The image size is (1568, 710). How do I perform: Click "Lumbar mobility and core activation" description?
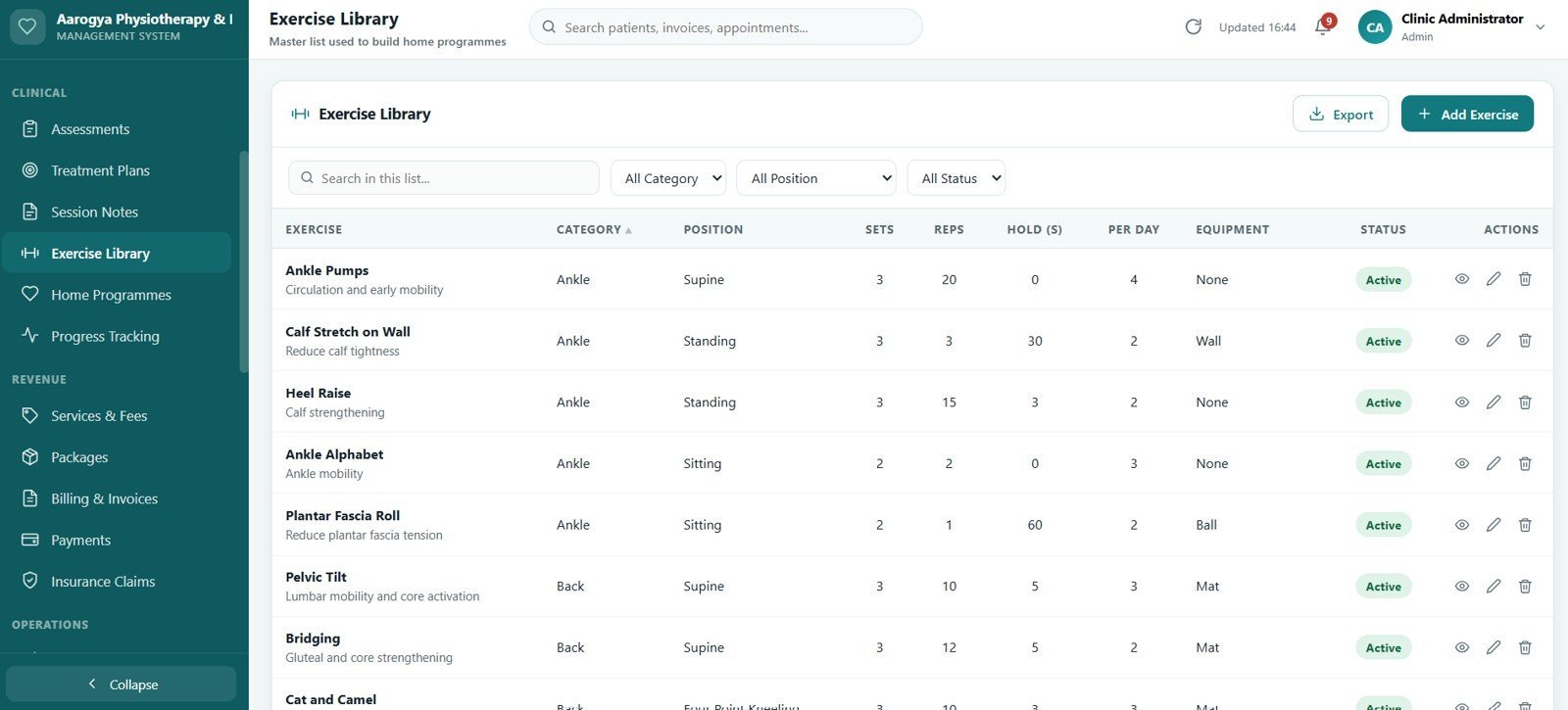tap(382, 596)
